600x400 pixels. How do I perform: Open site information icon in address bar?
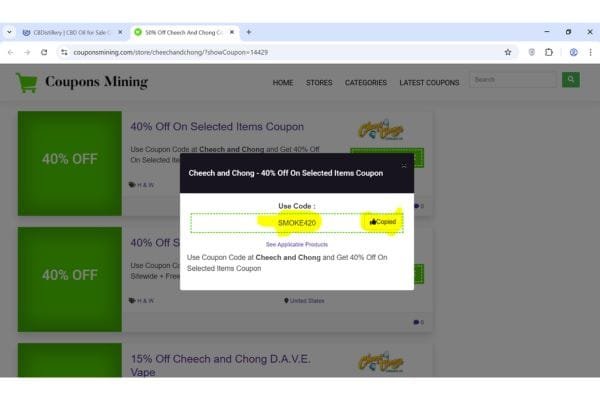tap(64, 52)
